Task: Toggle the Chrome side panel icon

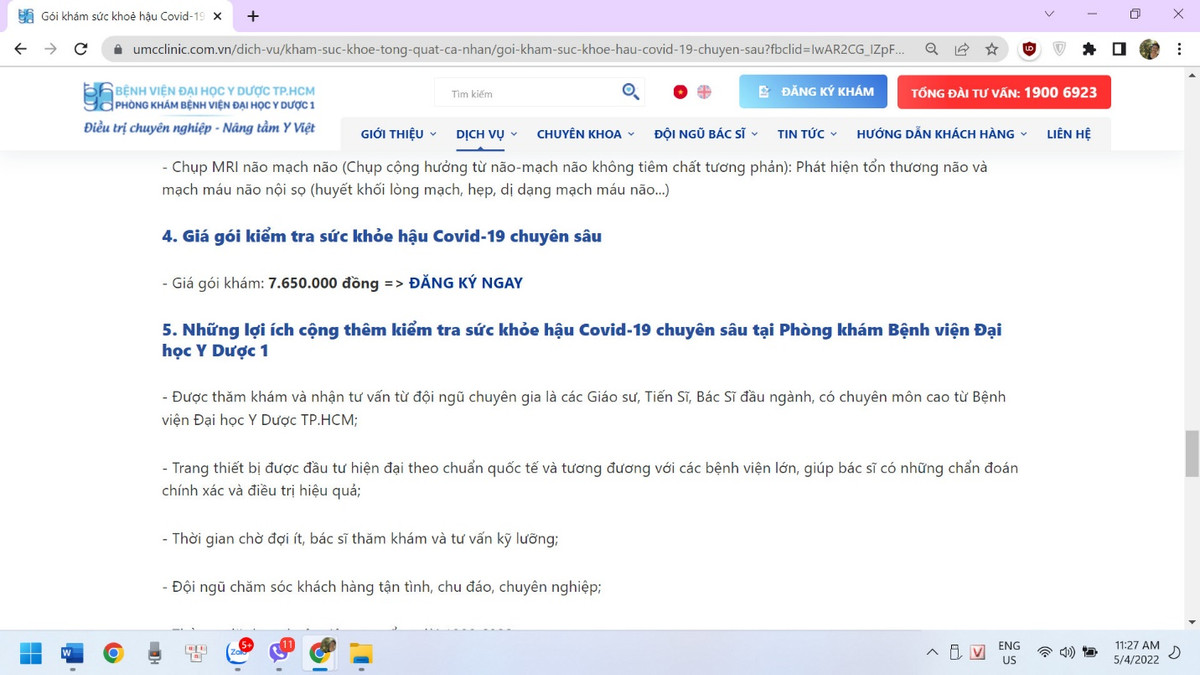Action: [x=1119, y=48]
